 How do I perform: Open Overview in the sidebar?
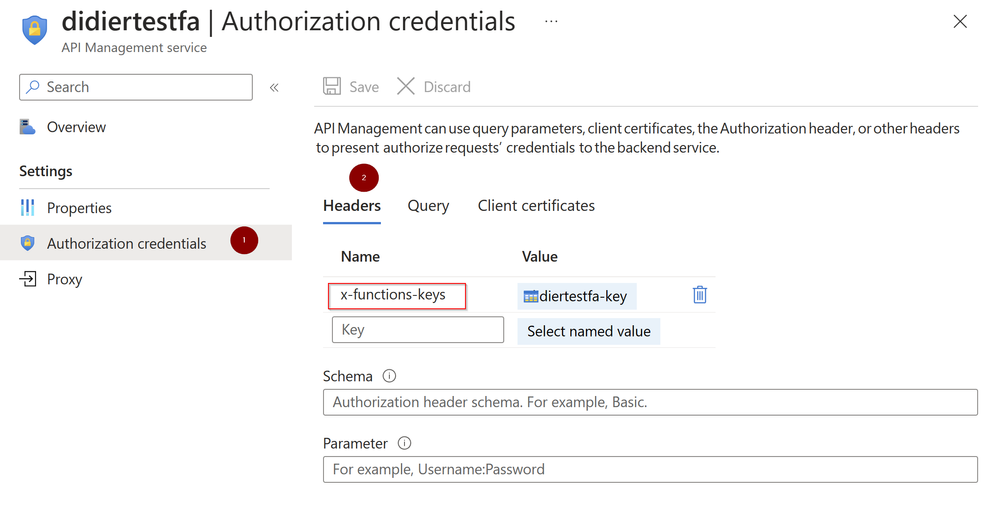(76, 127)
